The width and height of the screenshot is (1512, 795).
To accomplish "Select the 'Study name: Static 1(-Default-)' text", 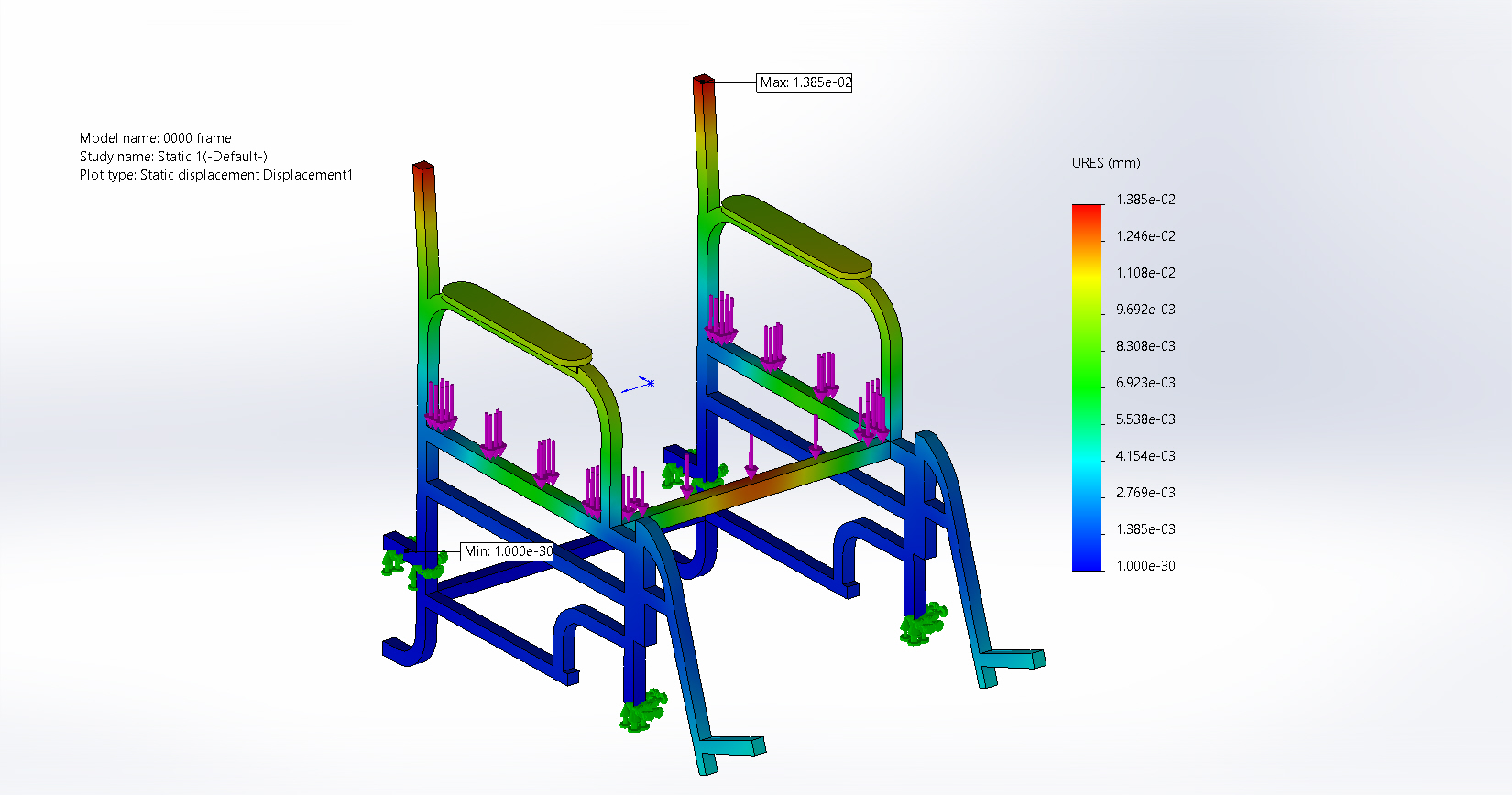I will coord(173,157).
